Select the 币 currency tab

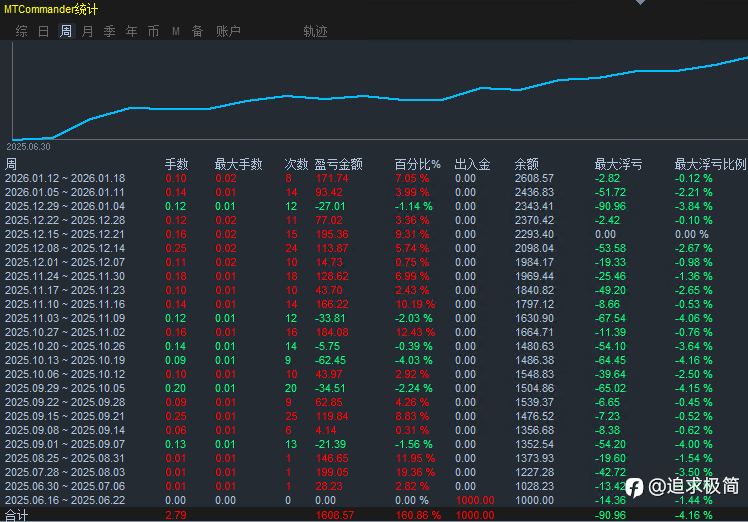click(x=153, y=31)
